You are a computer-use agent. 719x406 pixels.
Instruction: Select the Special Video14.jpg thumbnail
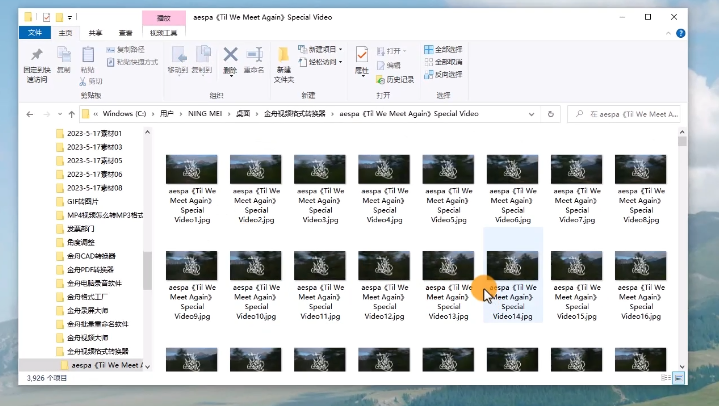point(513,273)
